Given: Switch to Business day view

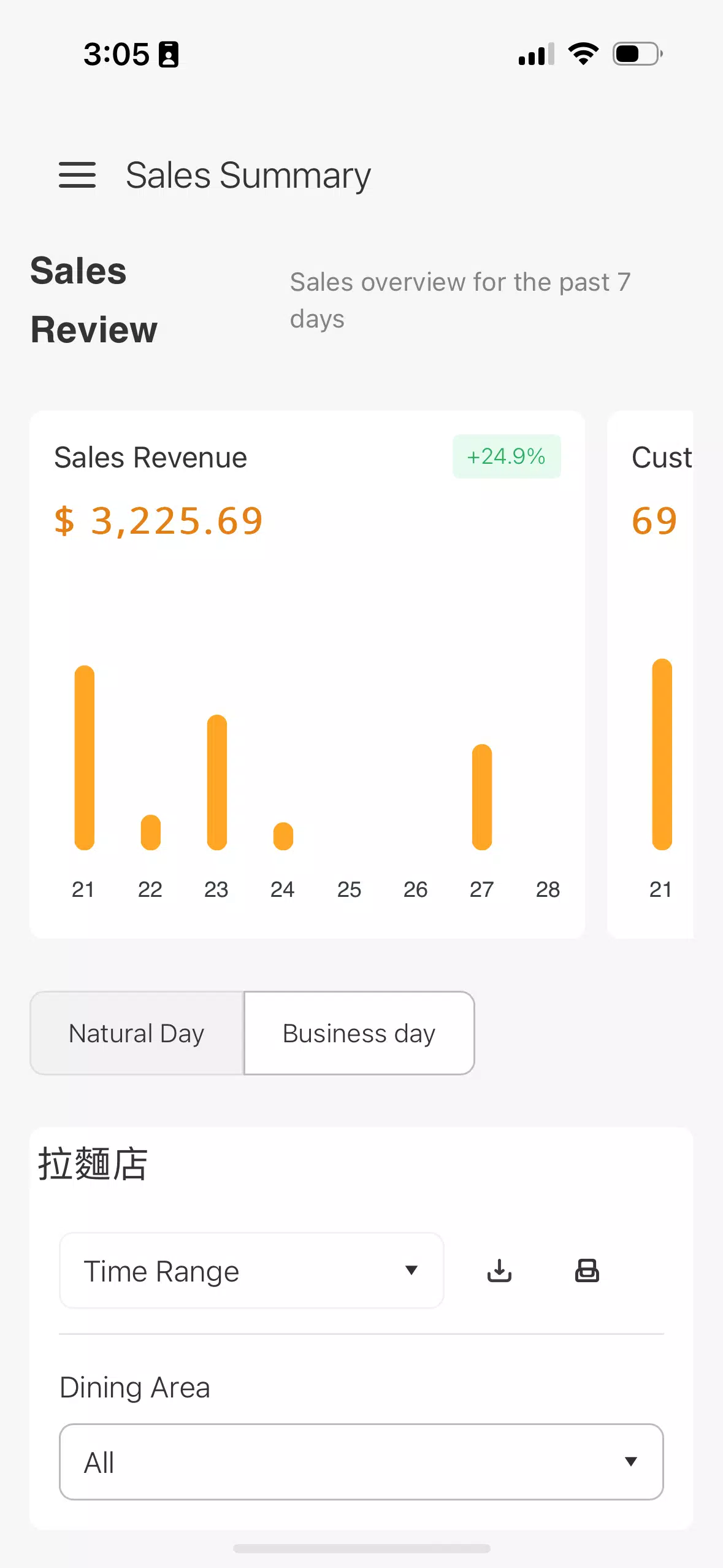Looking at the screenshot, I should [359, 1033].
